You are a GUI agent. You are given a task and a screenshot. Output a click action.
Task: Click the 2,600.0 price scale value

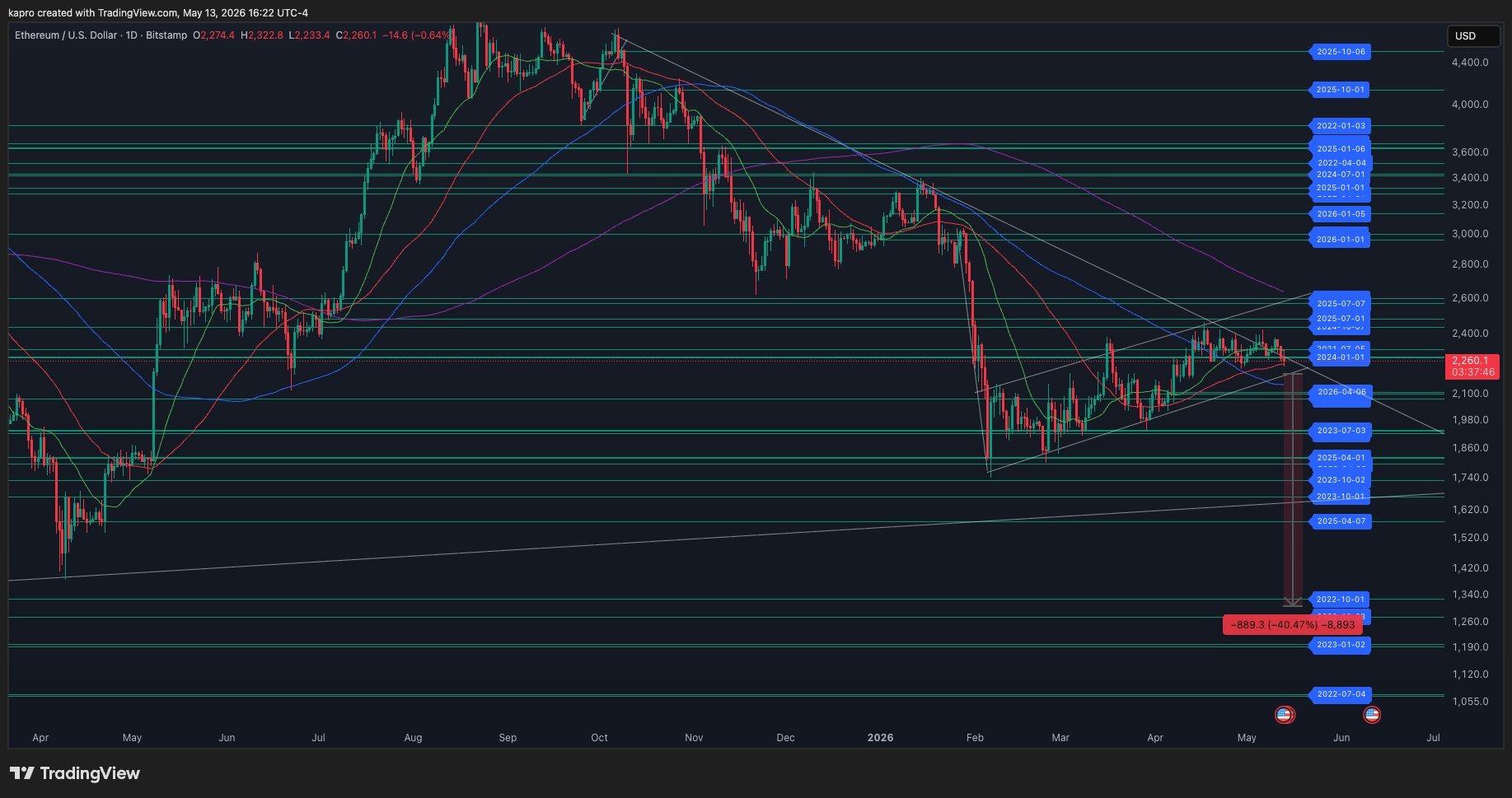[x=1470, y=298]
